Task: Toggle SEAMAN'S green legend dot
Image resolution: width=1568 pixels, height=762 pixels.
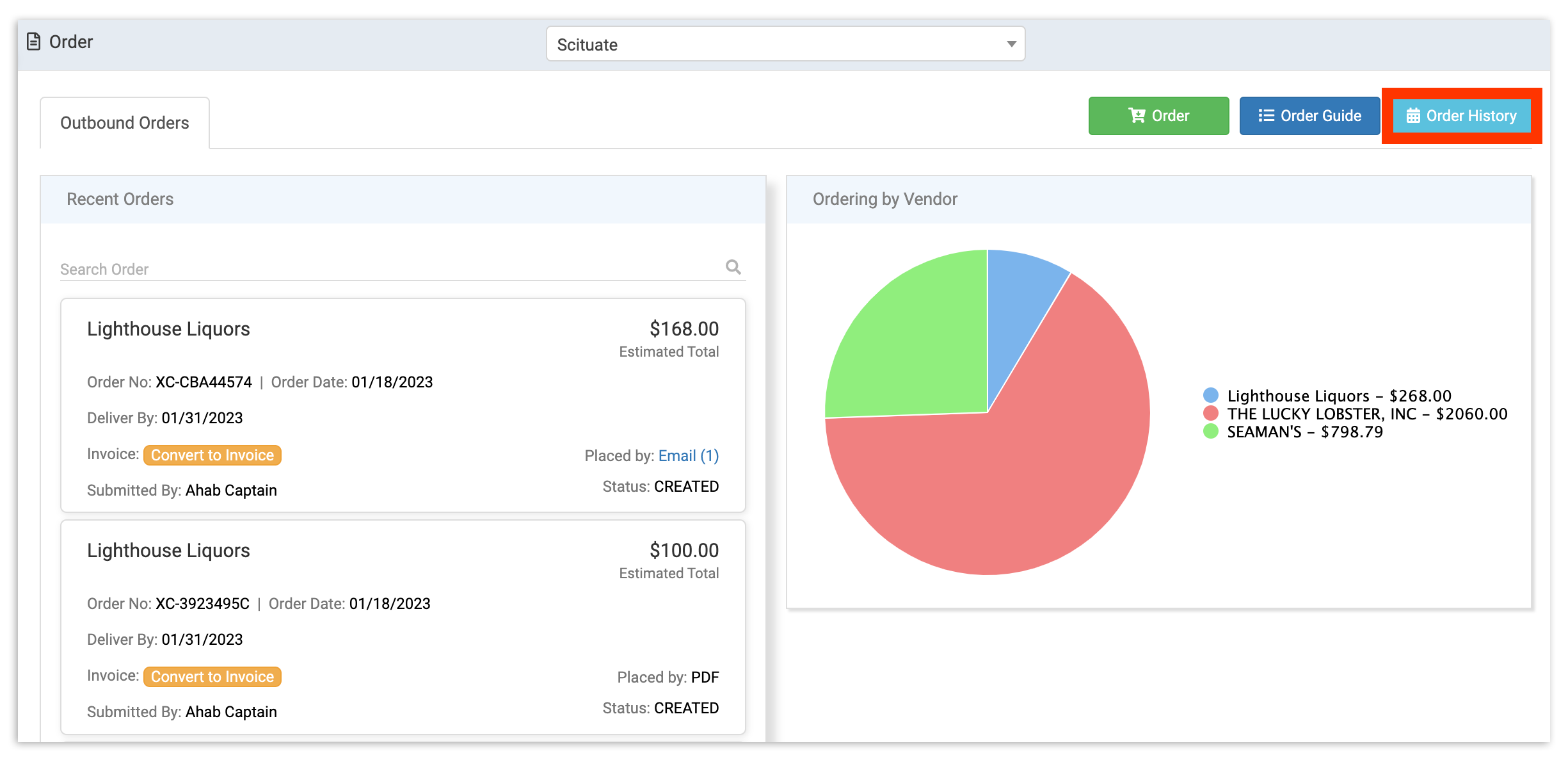Action: (1211, 432)
